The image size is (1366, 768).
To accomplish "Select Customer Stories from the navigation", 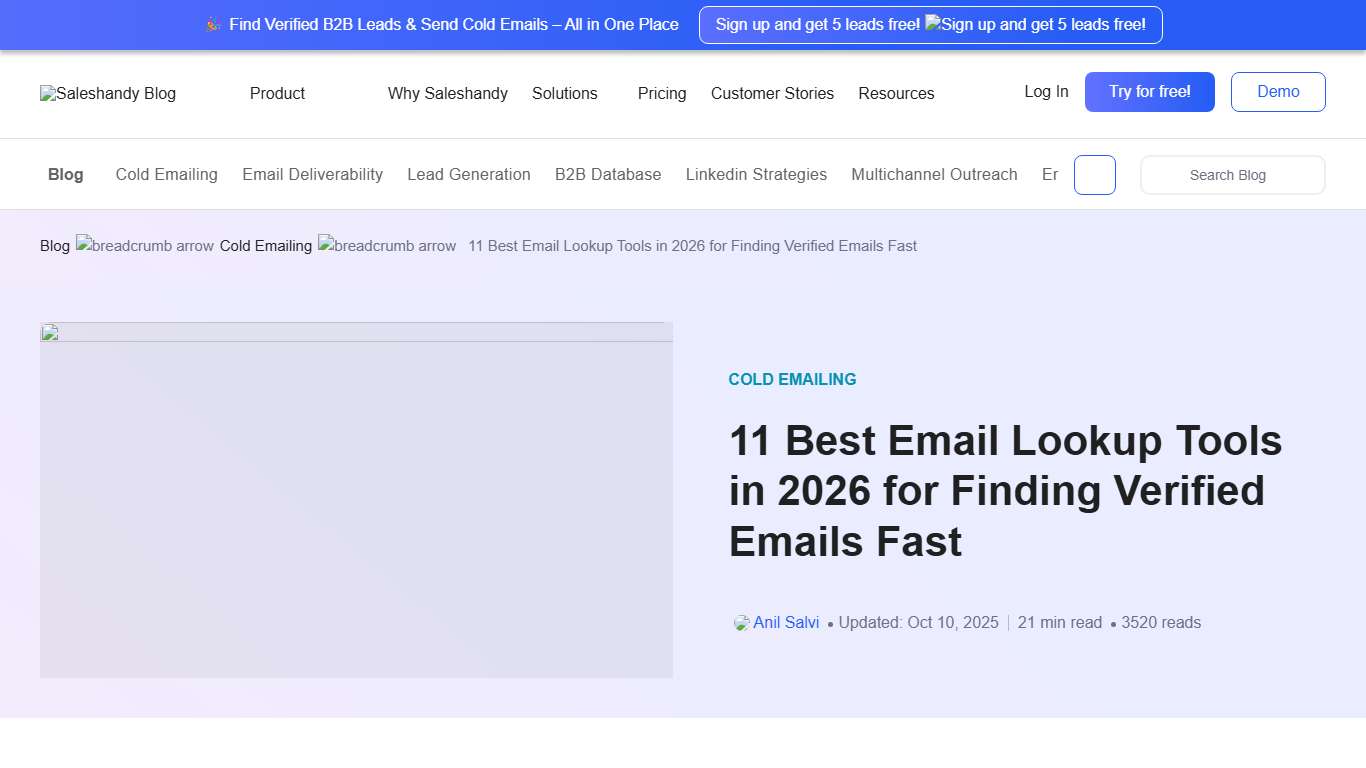I will pos(772,93).
